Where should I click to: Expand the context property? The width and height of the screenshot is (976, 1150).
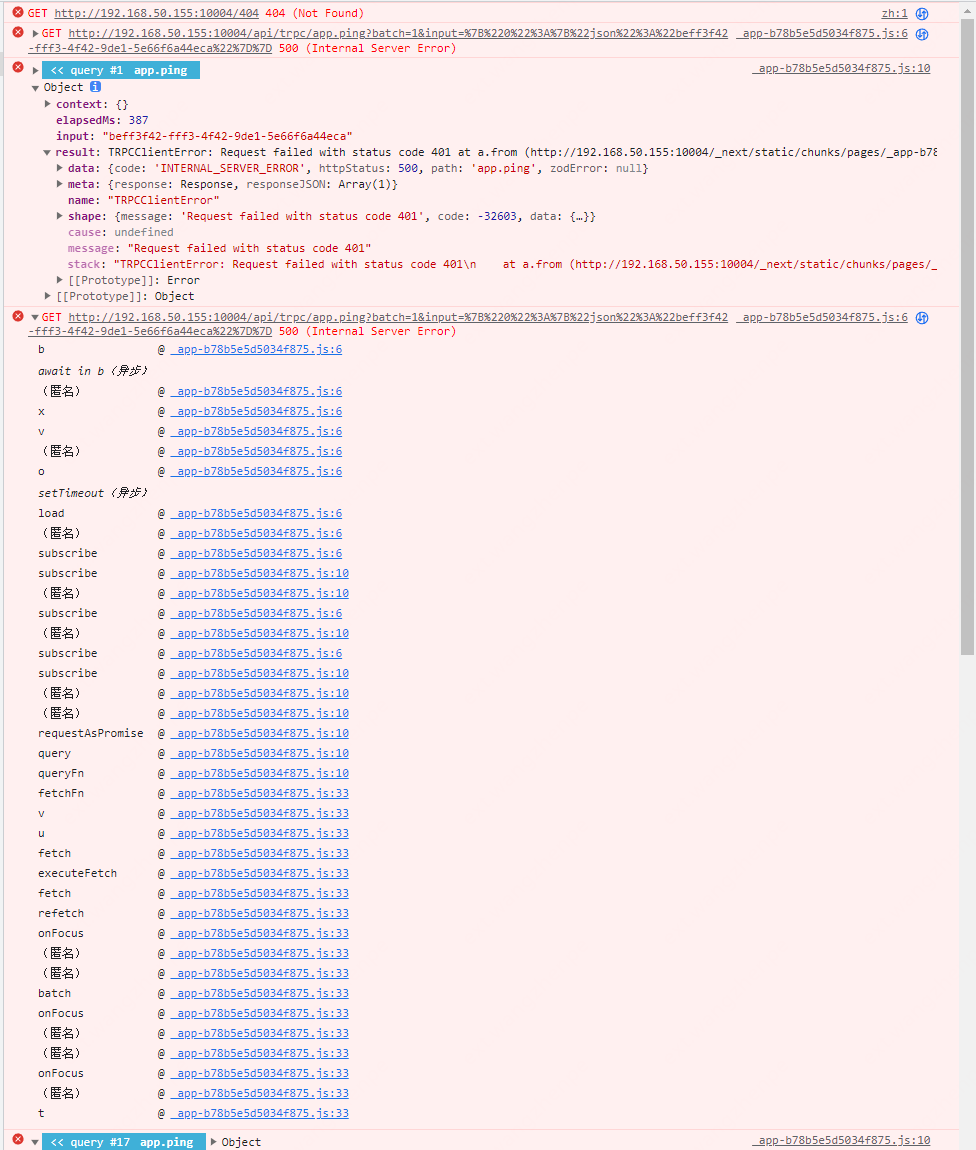click(x=47, y=103)
